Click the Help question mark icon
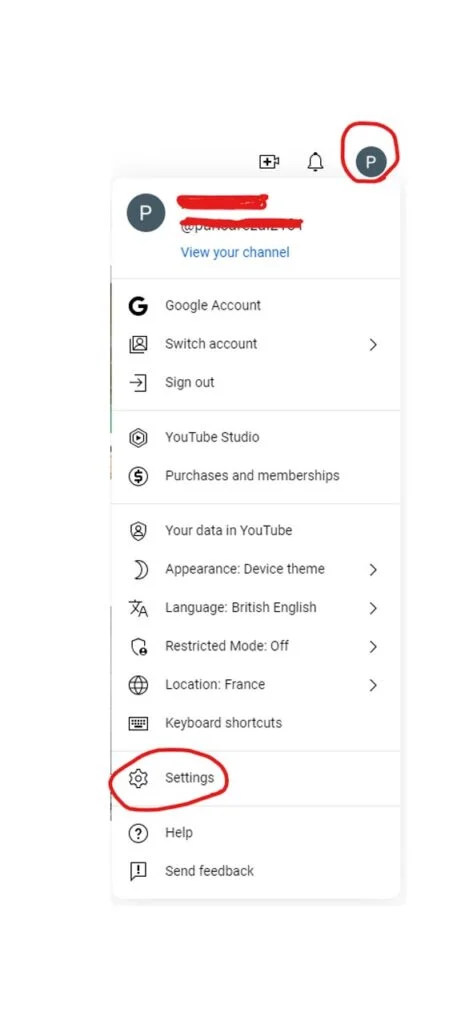The width and height of the screenshot is (473, 1024). tap(138, 833)
